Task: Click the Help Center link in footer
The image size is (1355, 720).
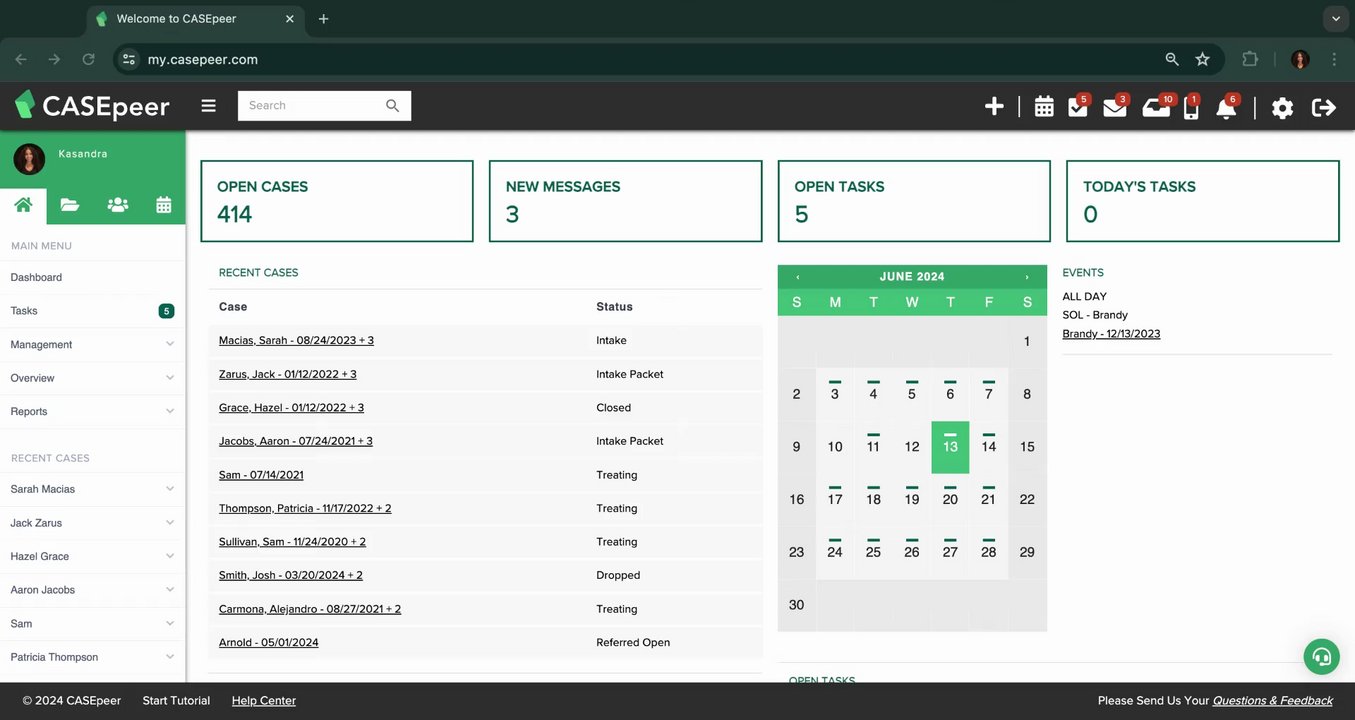Action: [264, 701]
